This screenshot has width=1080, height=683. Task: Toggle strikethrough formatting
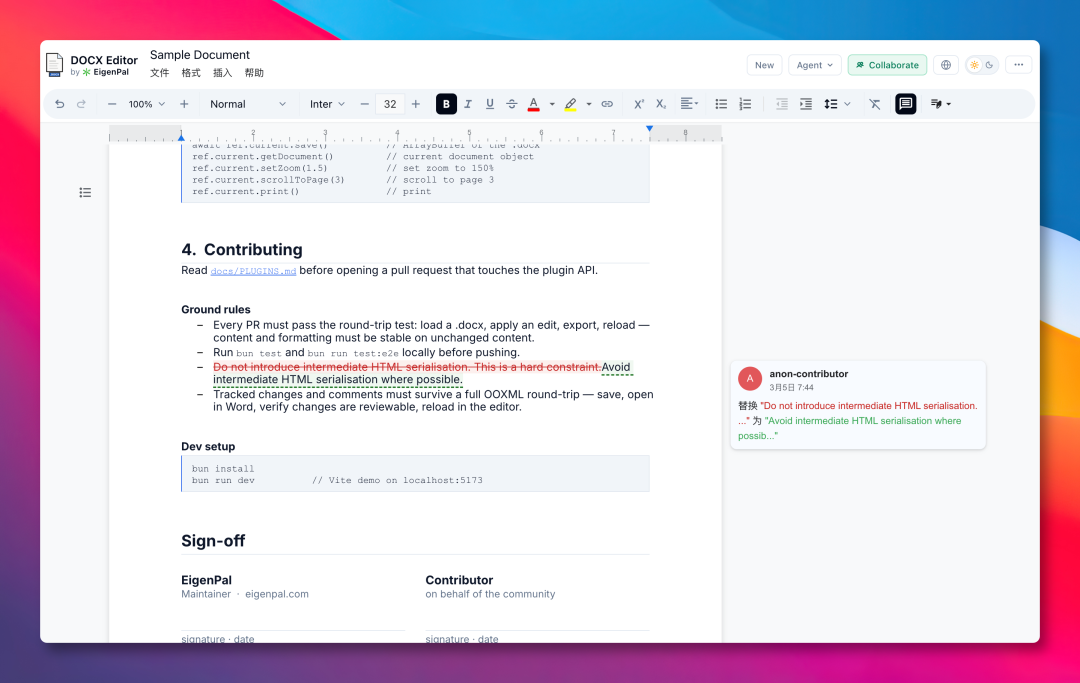point(512,104)
